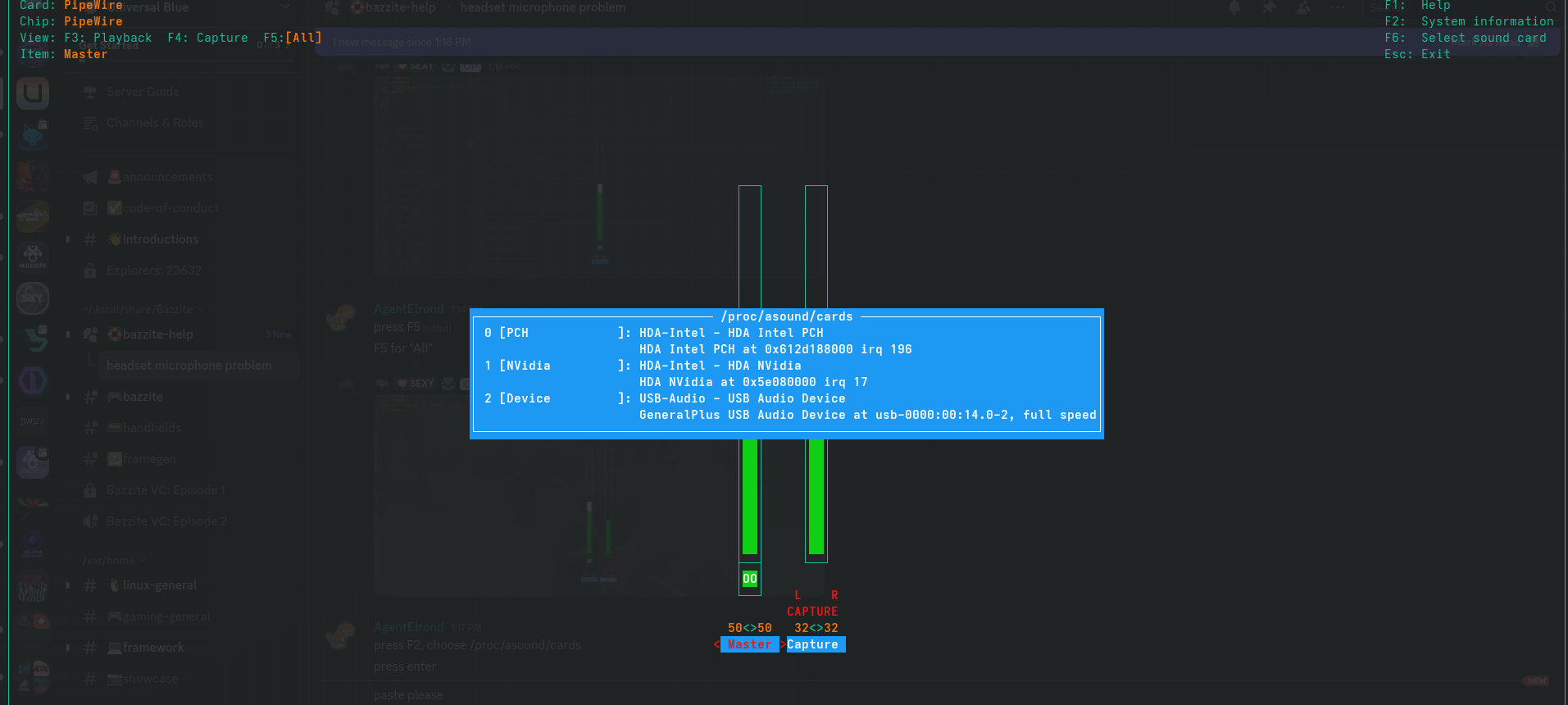Select the Master control label in alsamixer
This screenshot has width=1568, height=705.
point(750,644)
